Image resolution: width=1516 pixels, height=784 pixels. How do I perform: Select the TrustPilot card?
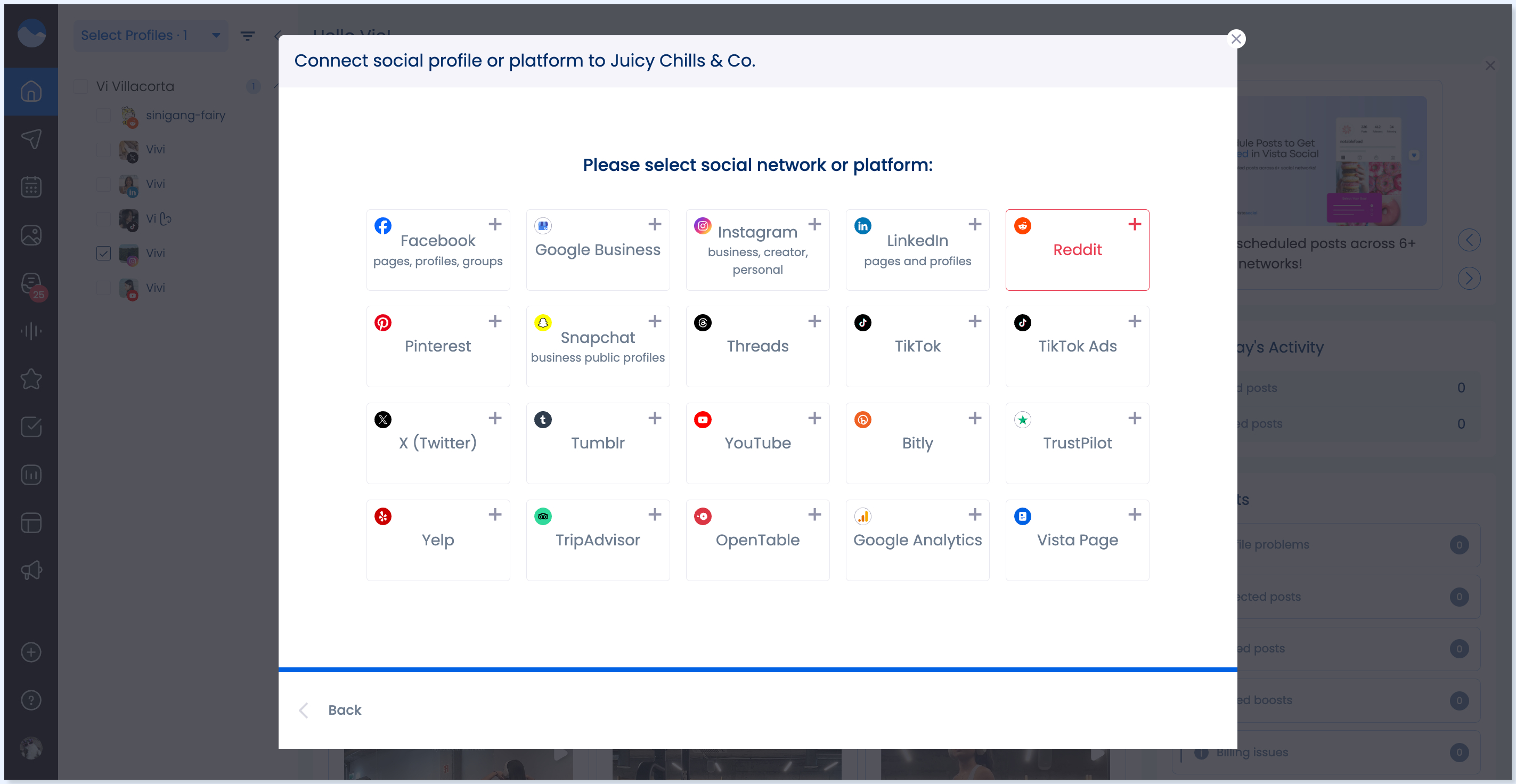click(x=1077, y=443)
